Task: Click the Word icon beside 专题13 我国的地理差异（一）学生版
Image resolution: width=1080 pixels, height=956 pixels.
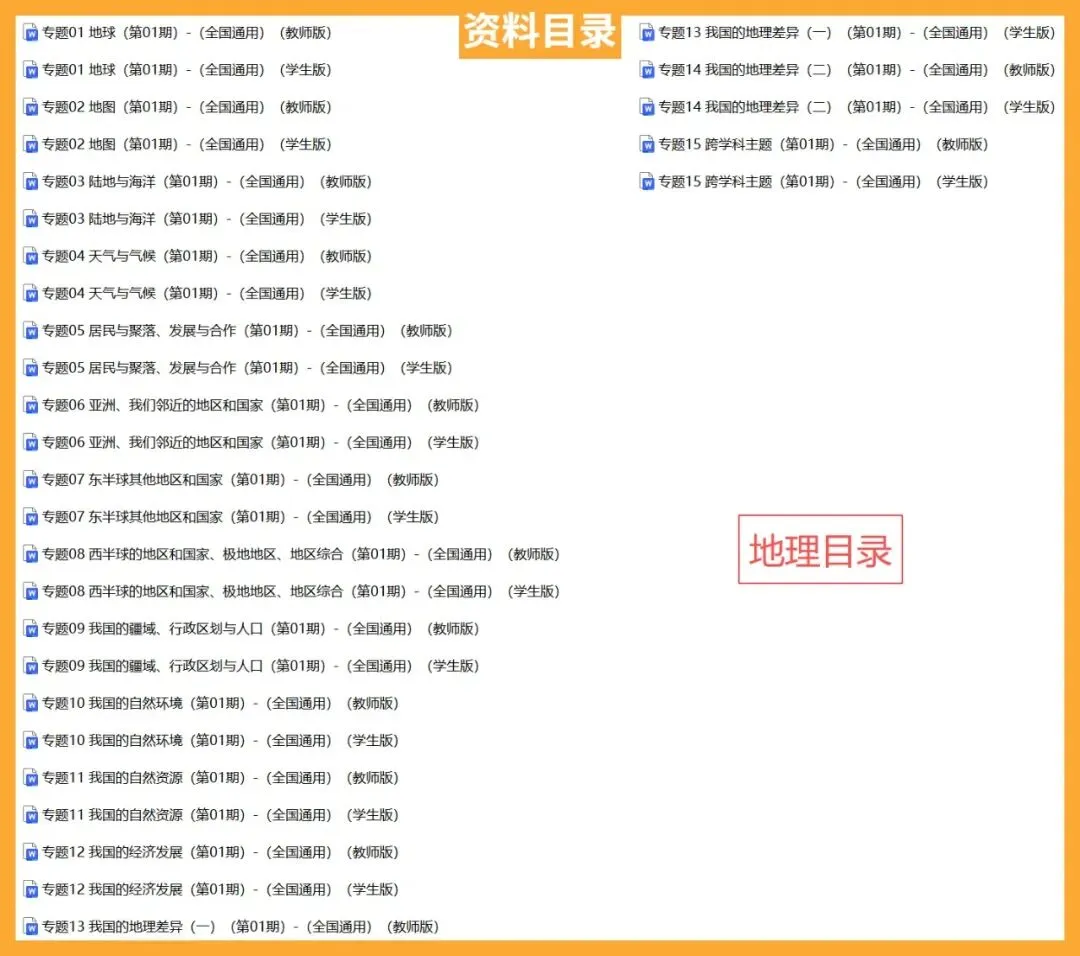Action: click(647, 32)
